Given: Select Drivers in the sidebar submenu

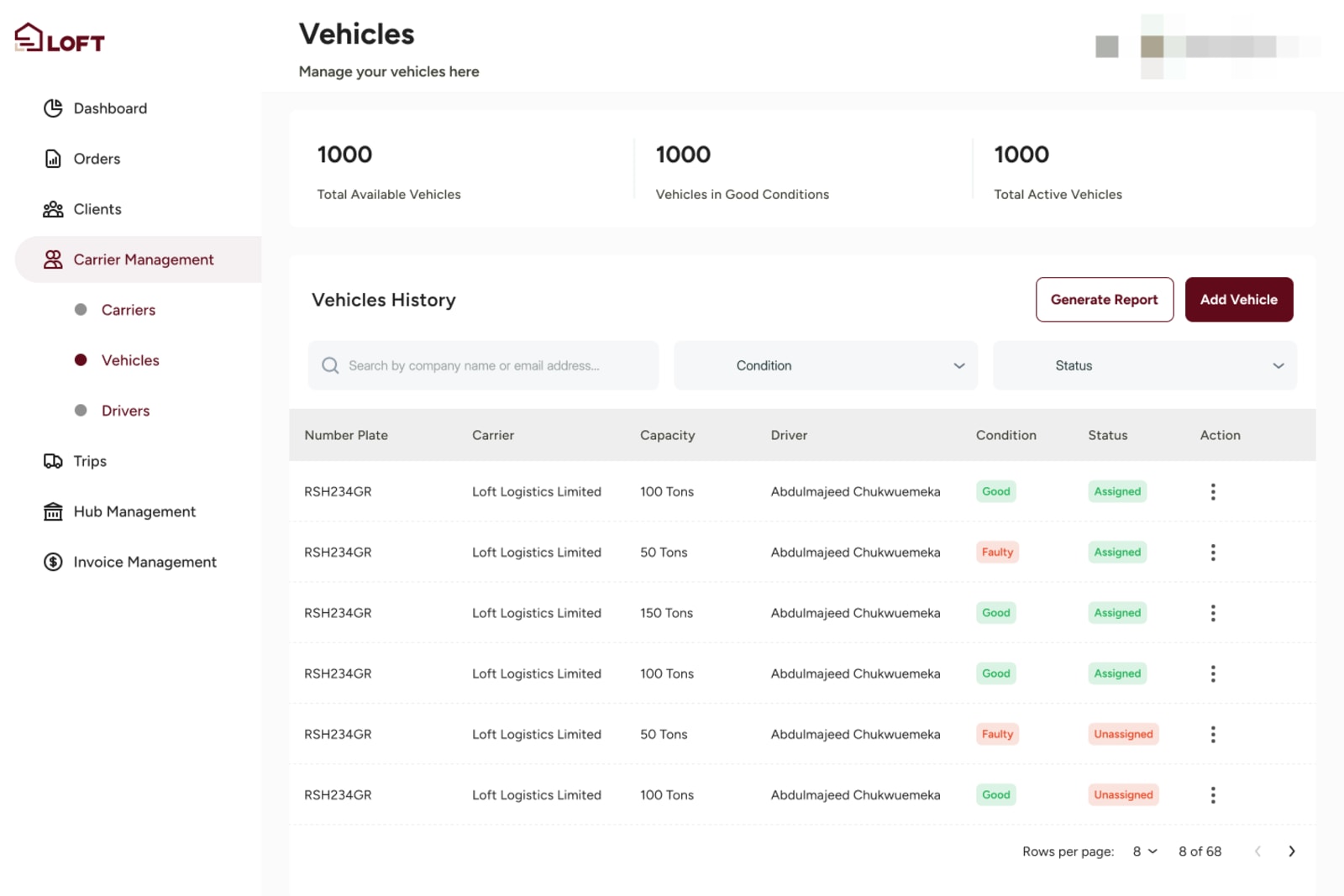Looking at the screenshot, I should tap(126, 411).
